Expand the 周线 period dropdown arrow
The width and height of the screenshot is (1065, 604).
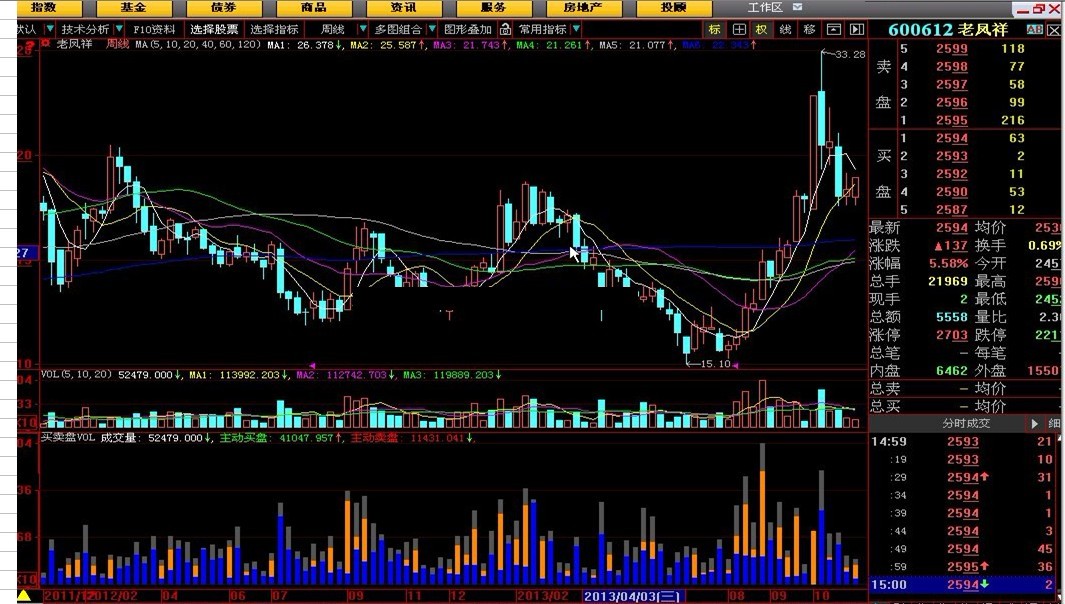click(x=363, y=29)
